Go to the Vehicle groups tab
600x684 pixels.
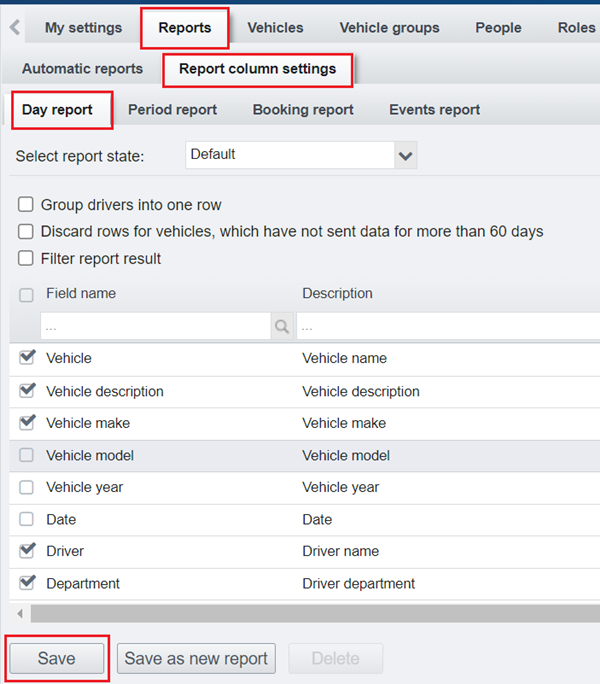(x=389, y=27)
